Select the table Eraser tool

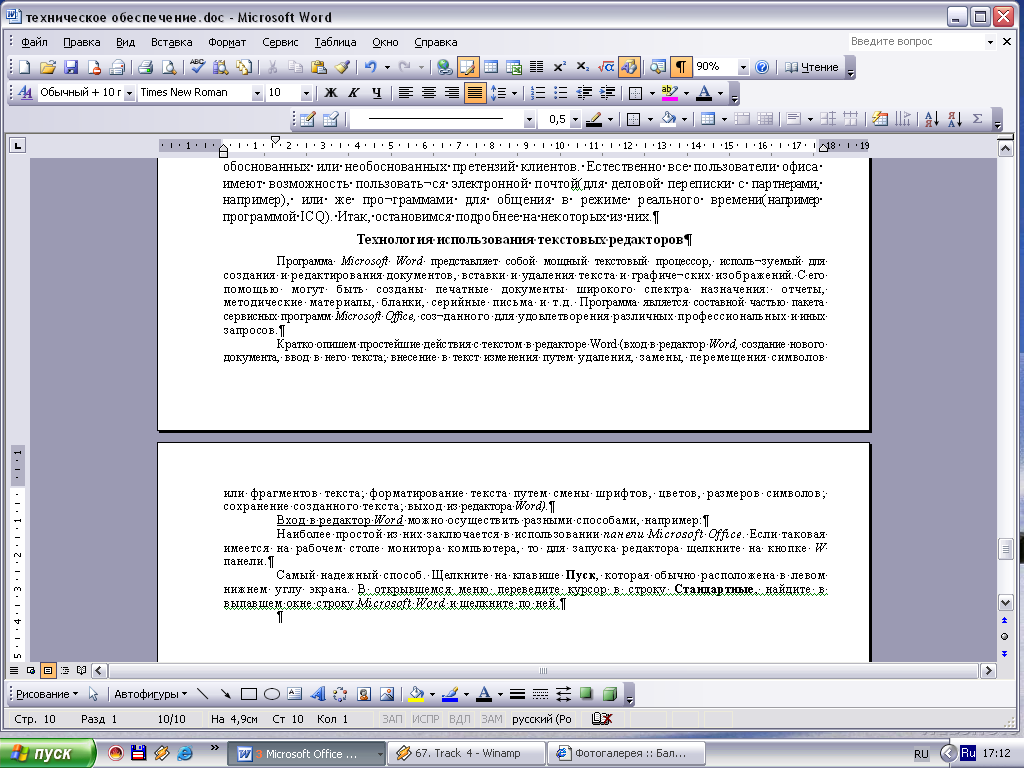tap(330, 119)
